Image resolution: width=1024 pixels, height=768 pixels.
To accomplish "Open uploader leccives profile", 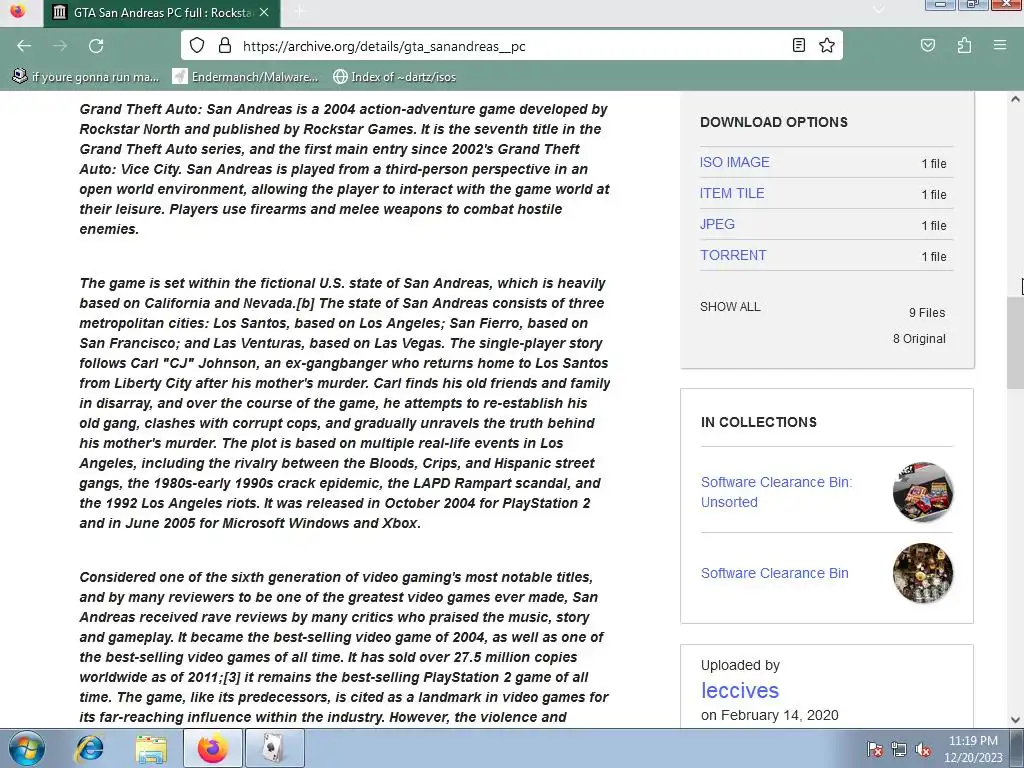I will coord(740,690).
